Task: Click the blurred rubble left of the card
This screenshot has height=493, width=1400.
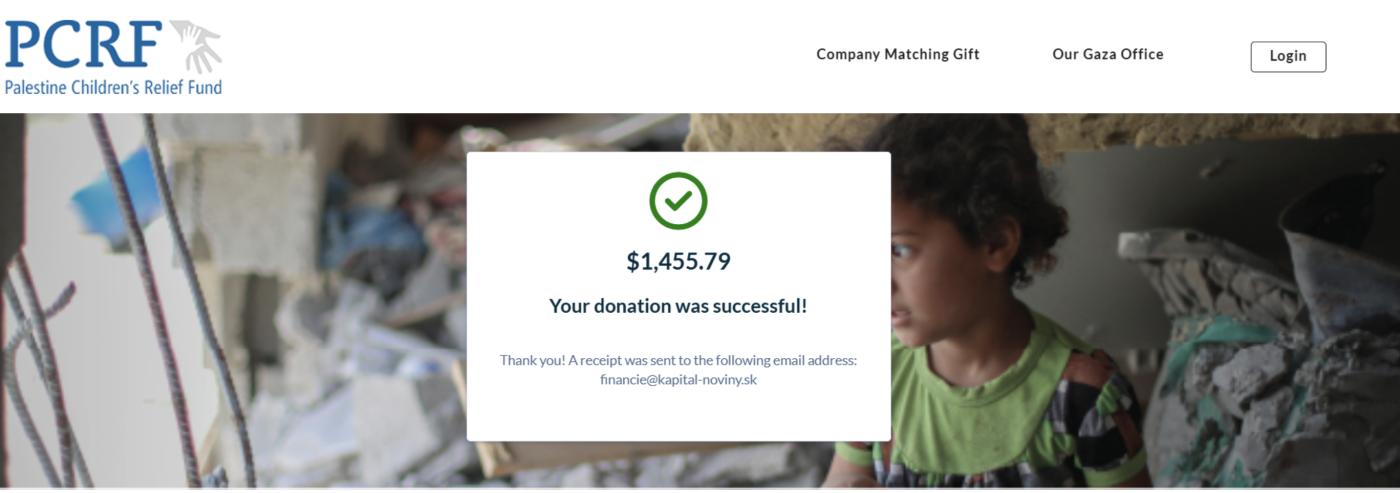Action: [370, 330]
